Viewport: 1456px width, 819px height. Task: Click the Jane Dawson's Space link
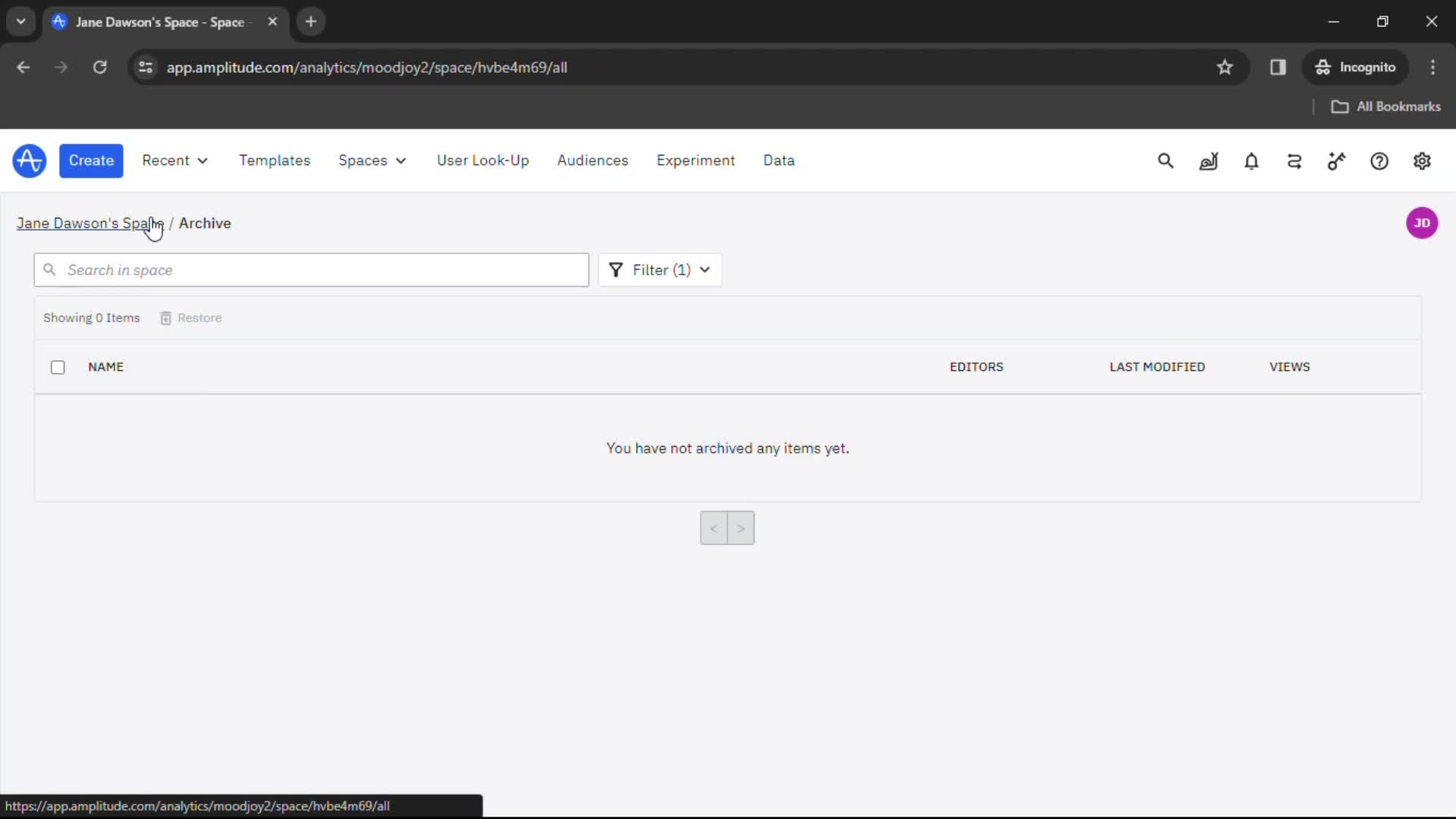click(90, 223)
